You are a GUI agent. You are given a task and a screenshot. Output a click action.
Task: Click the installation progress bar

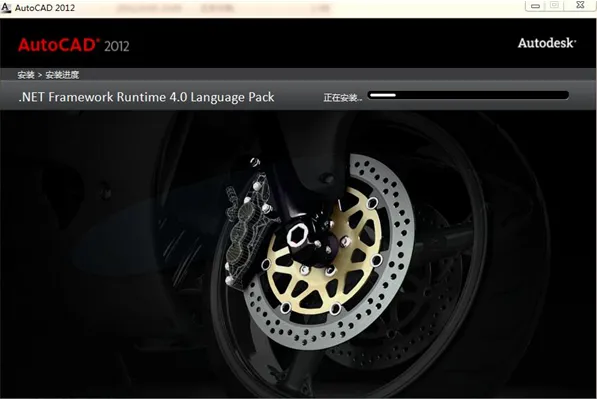(x=468, y=95)
